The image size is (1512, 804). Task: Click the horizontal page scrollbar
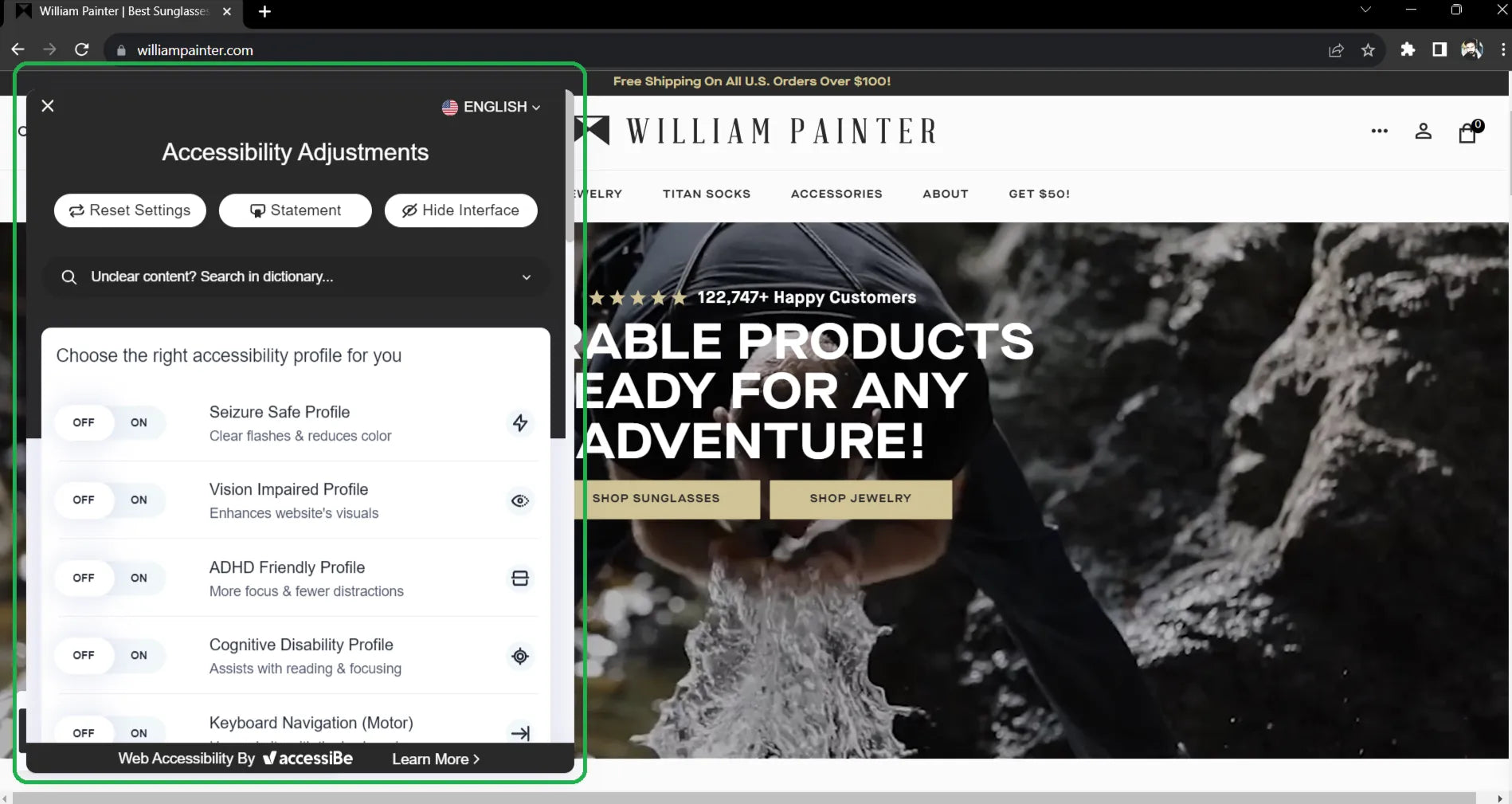pyautogui.click(x=745, y=798)
